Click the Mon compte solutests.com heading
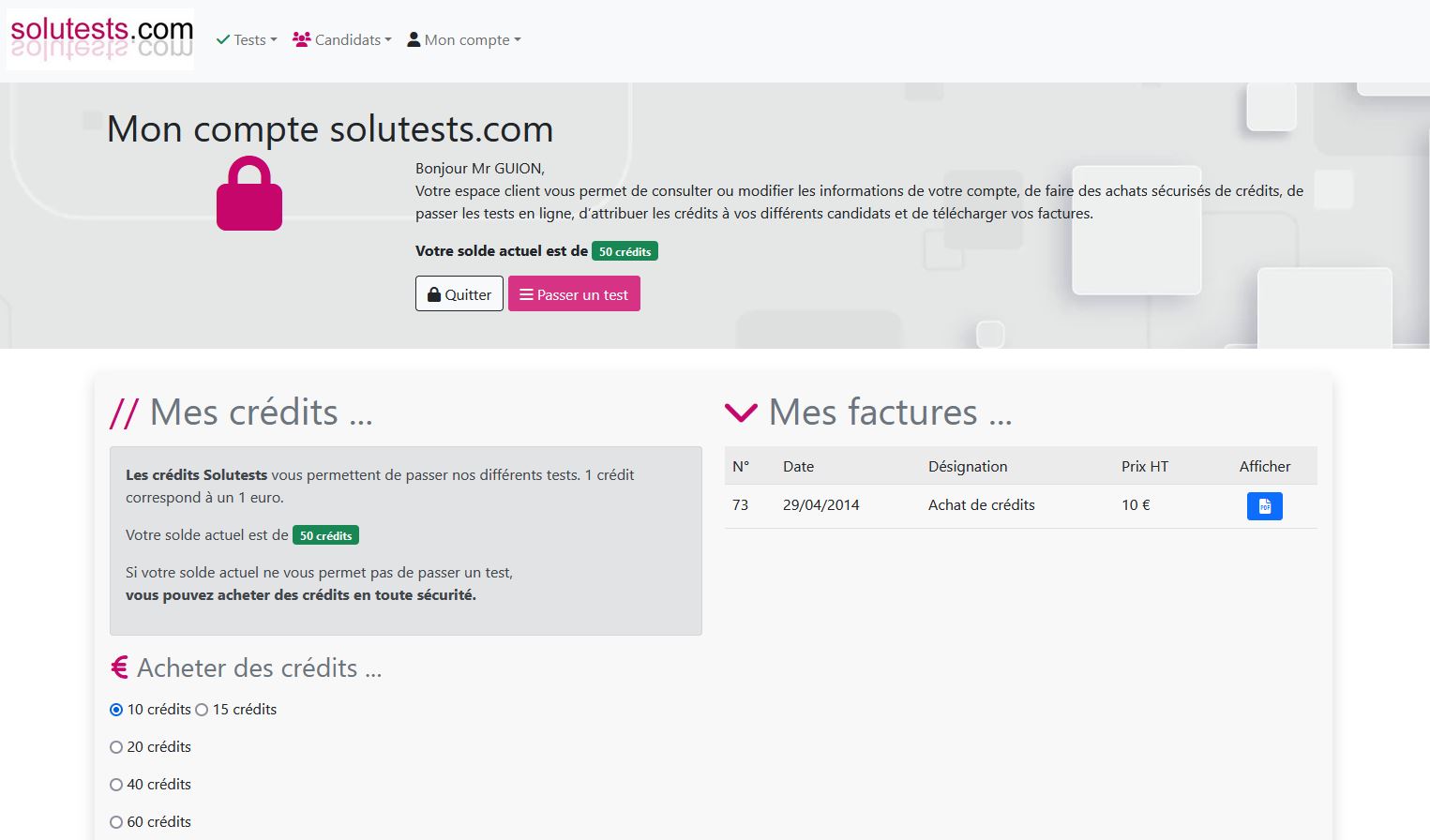The width and height of the screenshot is (1430, 840). click(330, 128)
